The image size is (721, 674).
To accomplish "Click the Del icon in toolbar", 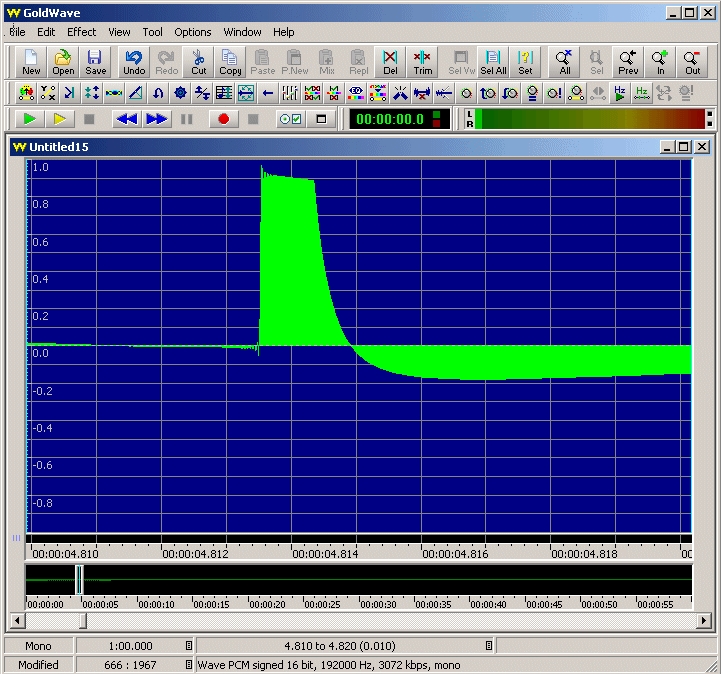I will point(390,62).
